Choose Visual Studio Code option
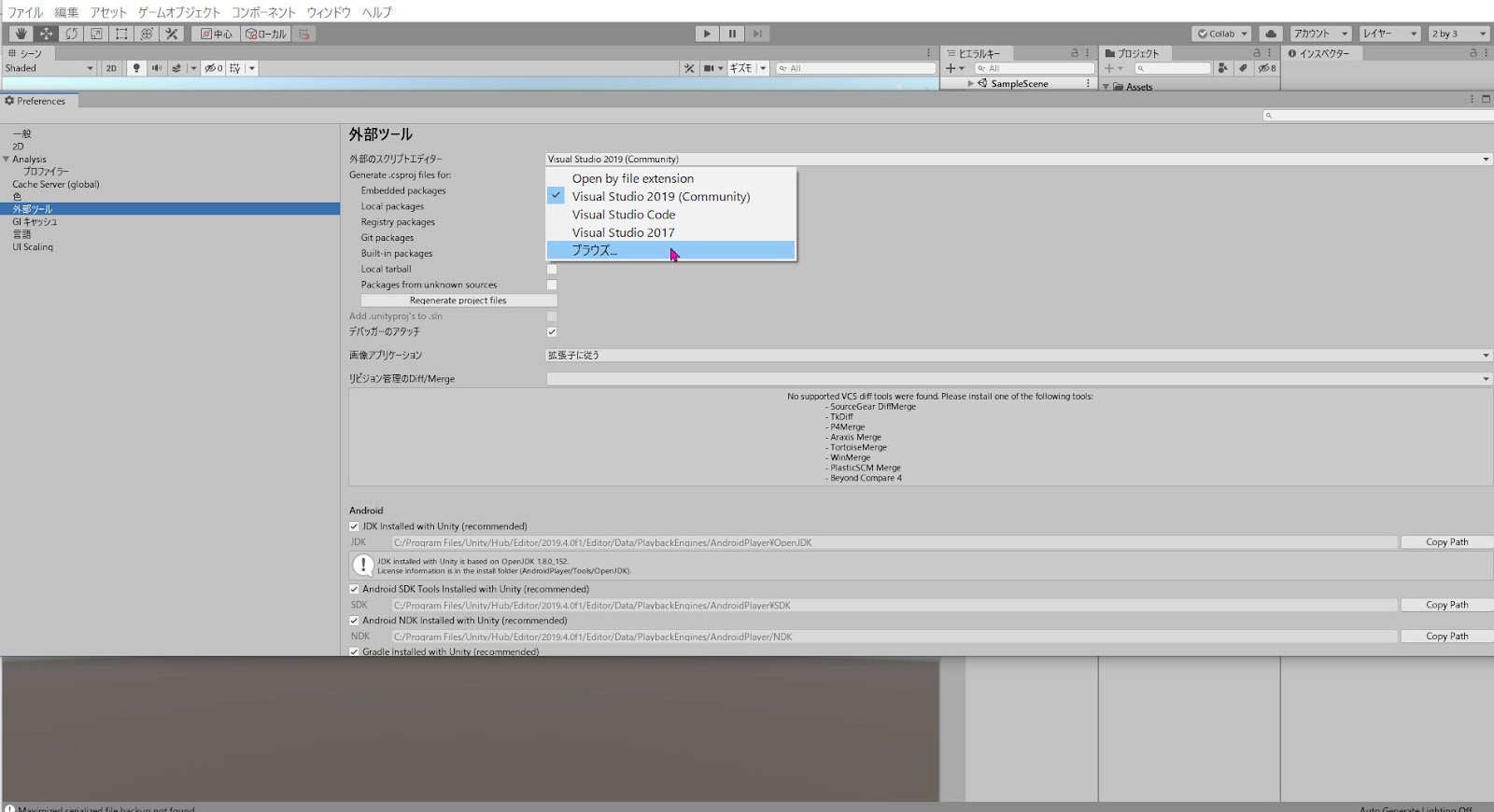Screen dimensions: 1494x812 tap(670, 215)
